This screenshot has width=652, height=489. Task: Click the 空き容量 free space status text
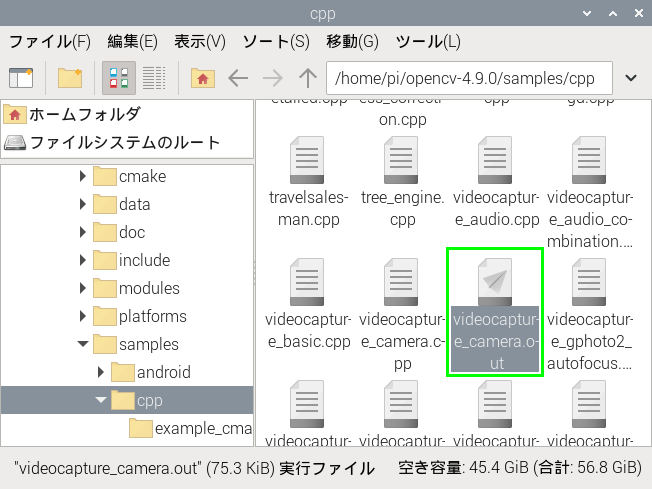point(520,468)
